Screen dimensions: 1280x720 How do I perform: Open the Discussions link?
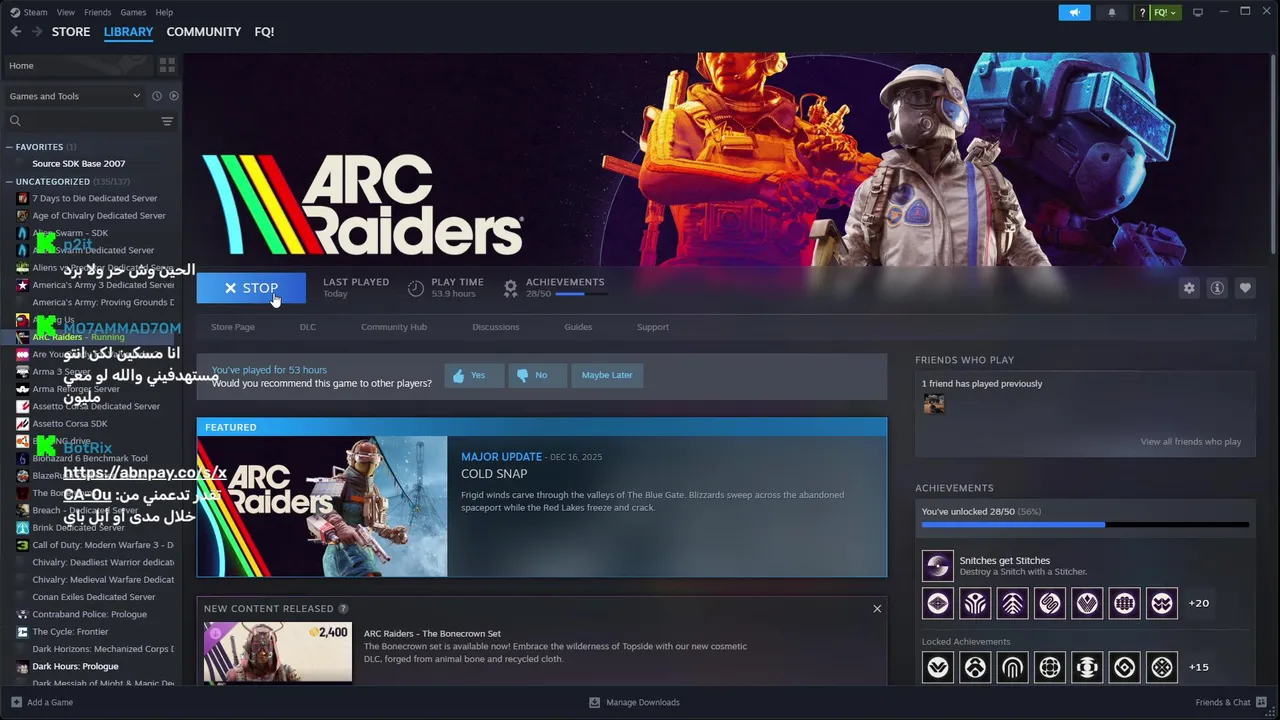point(496,327)
